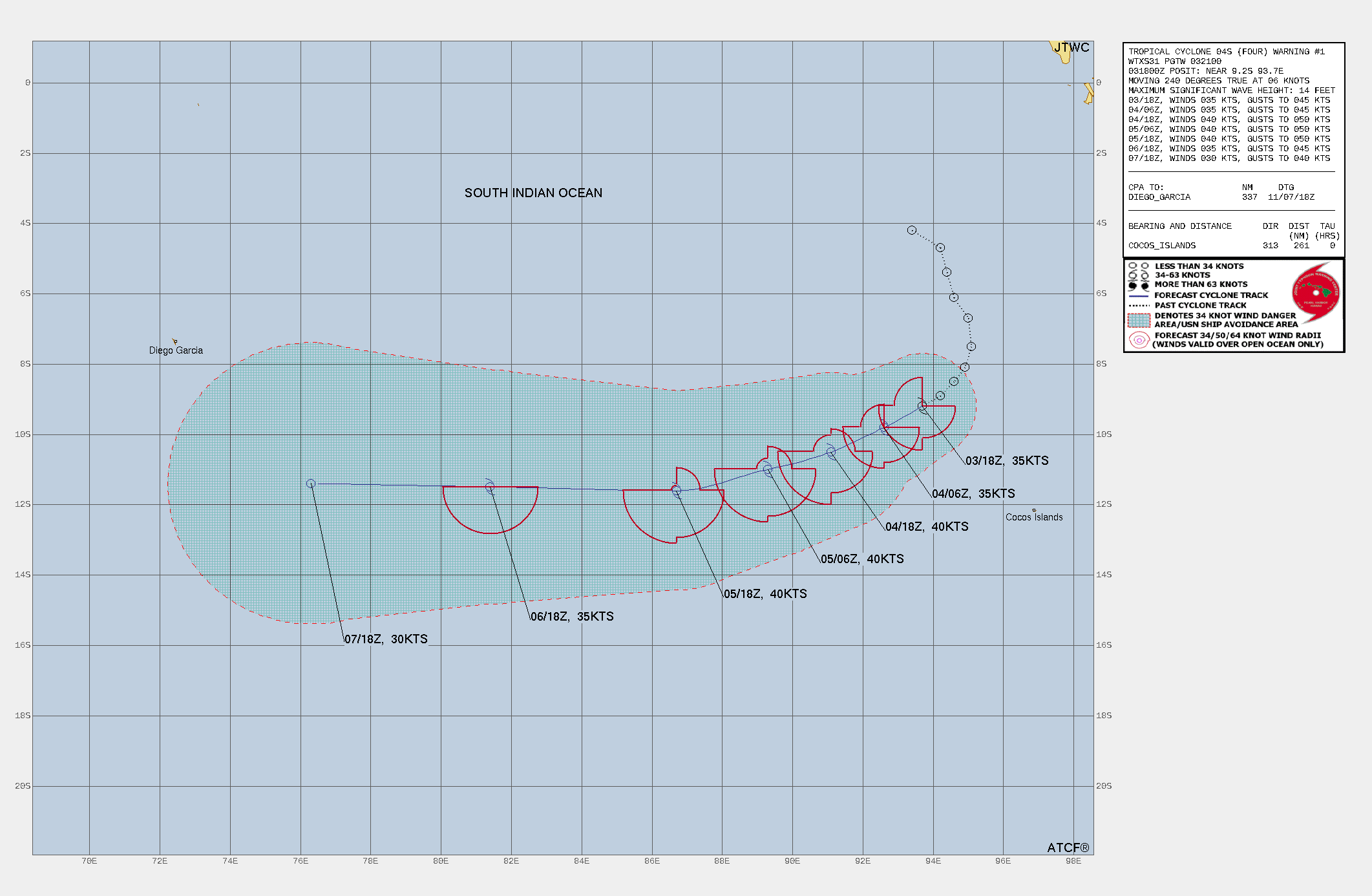The image size is (1372, 896).
Task: Click the 06/18Z cyclone position symbol
Action: [x=490, y=487]
